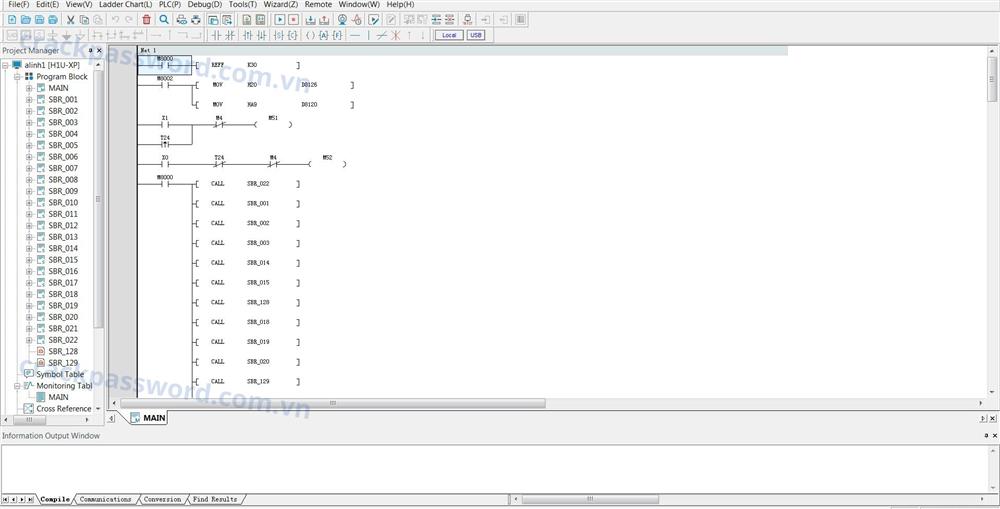Click the Save icon in the toolbar
Screen dimensions: 1000x509
tap(39, 20)
